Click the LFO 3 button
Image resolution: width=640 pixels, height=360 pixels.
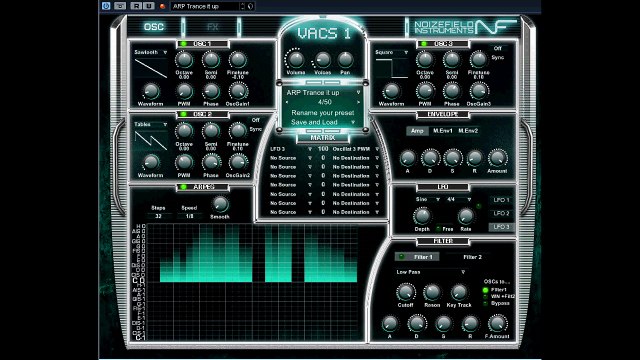coord(501,227)
